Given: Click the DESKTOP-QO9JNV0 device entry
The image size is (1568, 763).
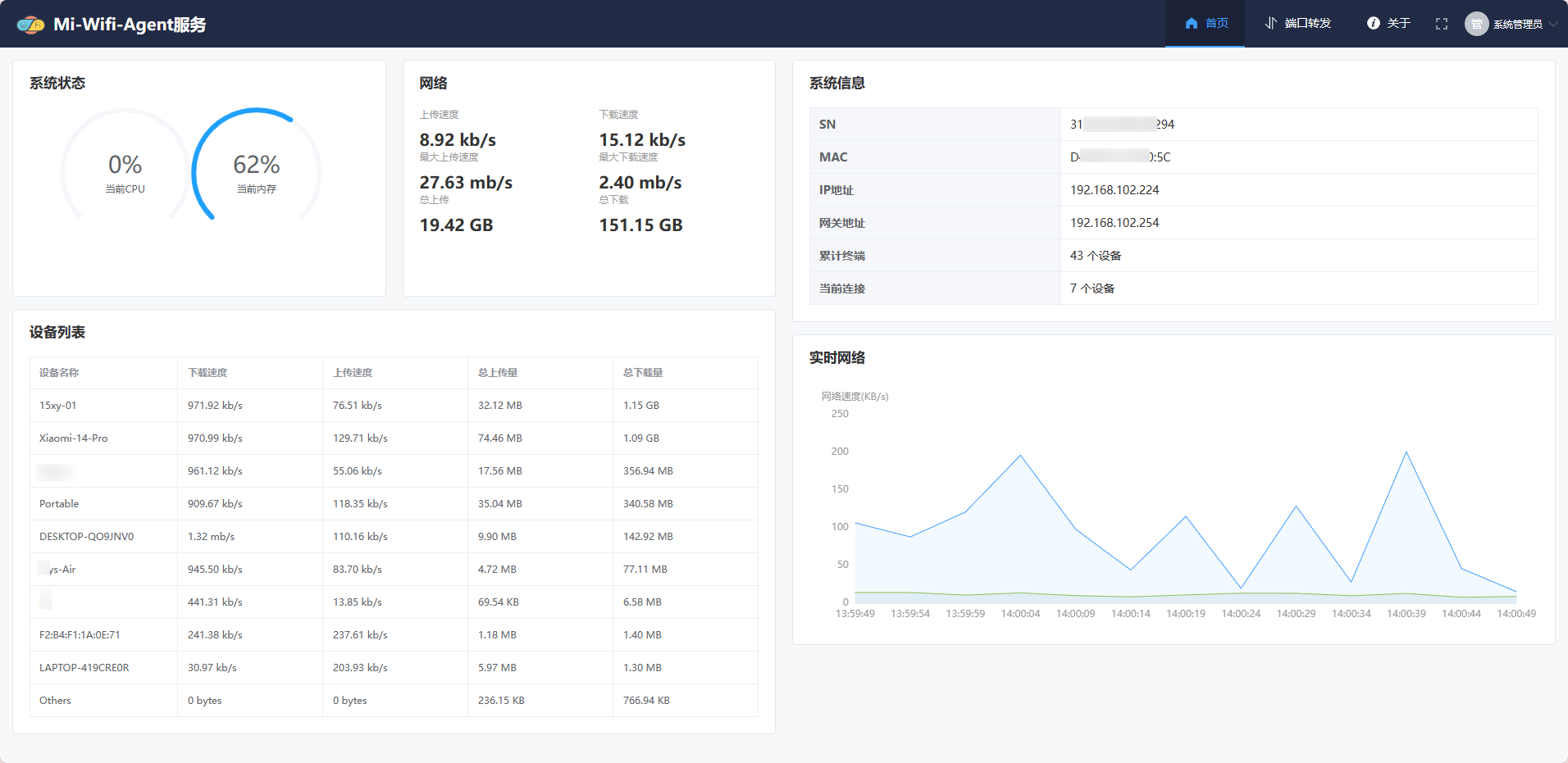Looking at the screenshot, I should 86,537.
